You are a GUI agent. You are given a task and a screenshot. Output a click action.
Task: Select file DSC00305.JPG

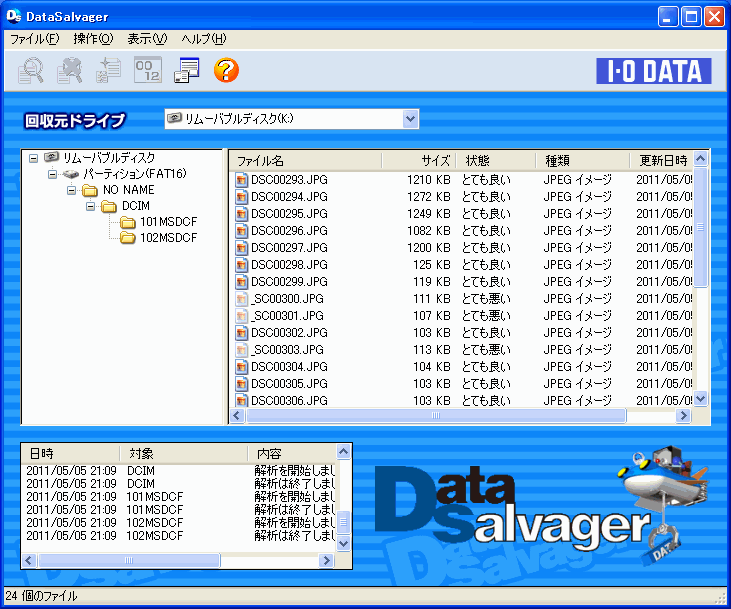[x=289, y=384]
